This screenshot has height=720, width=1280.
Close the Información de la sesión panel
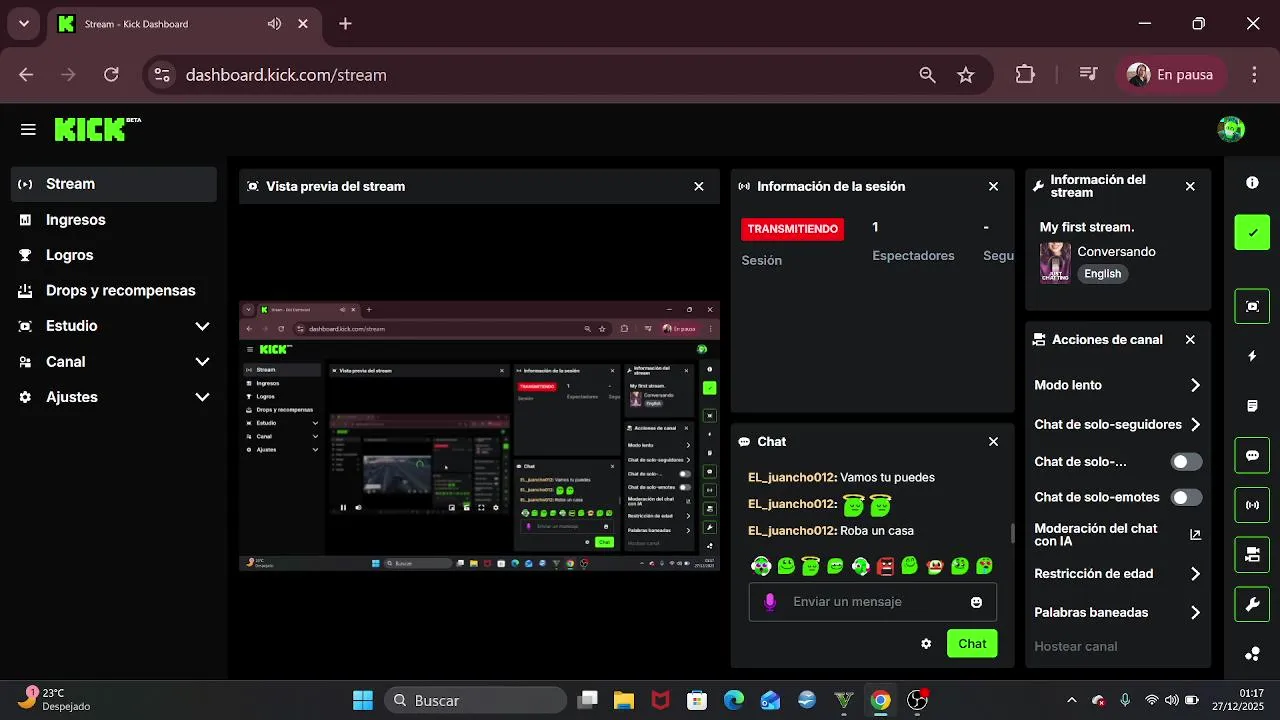993,186
